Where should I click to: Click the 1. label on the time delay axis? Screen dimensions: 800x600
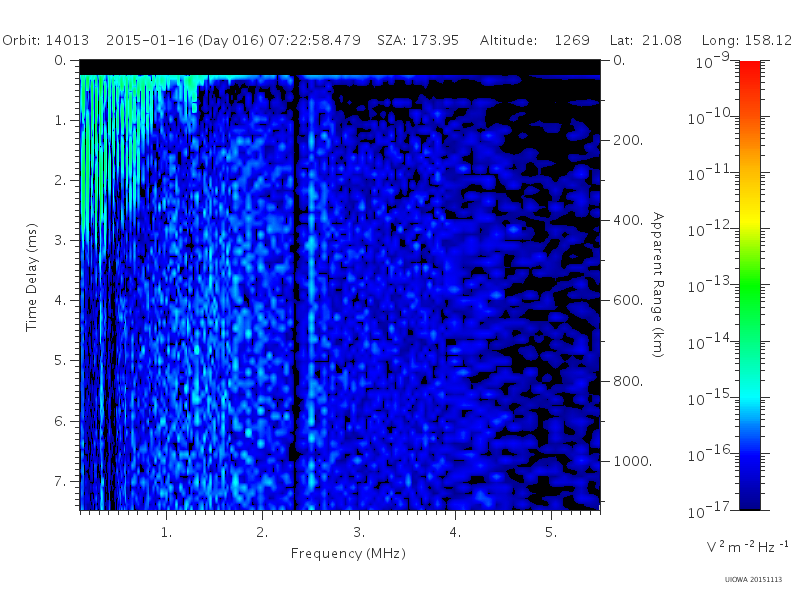(60, 121)
